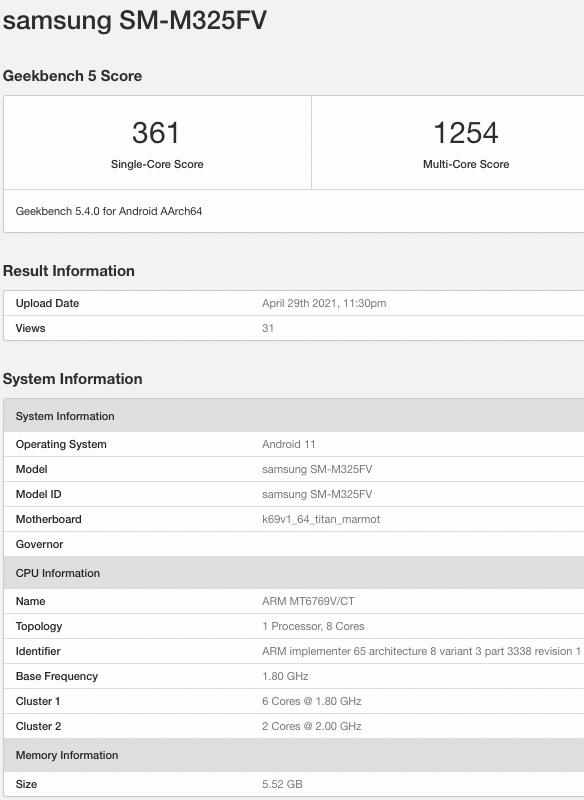
Task: Click the CPU Information table header
Action: 294,573
